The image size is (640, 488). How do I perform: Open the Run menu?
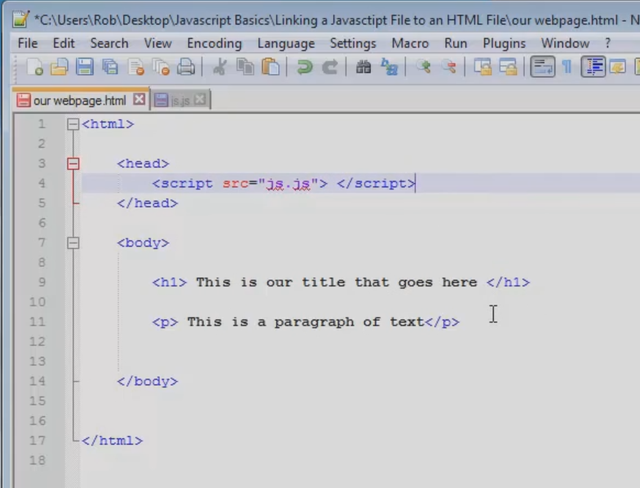coord(456,43)
